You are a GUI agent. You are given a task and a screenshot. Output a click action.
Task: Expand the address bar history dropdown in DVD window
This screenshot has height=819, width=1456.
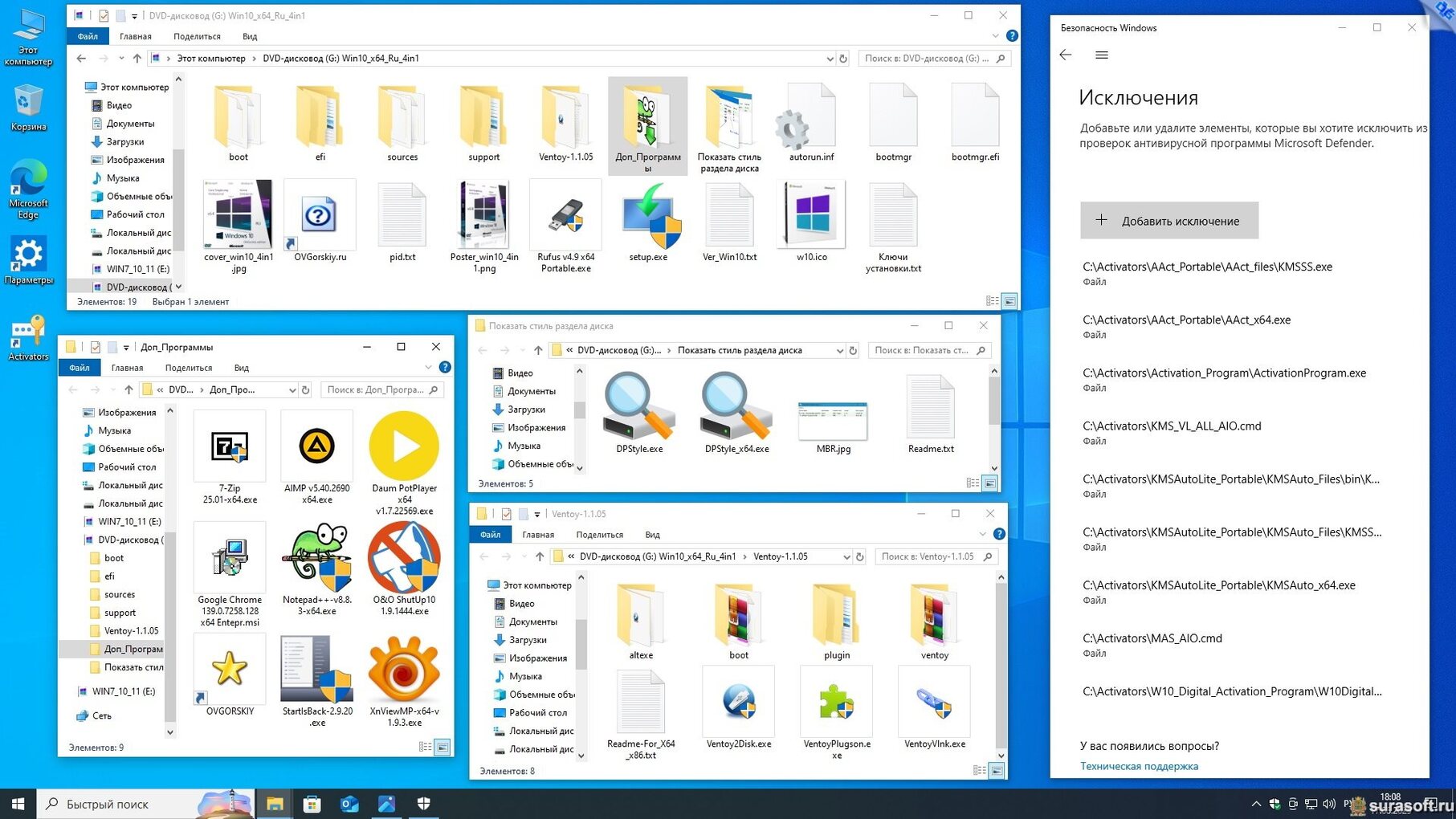pos(830,59)
